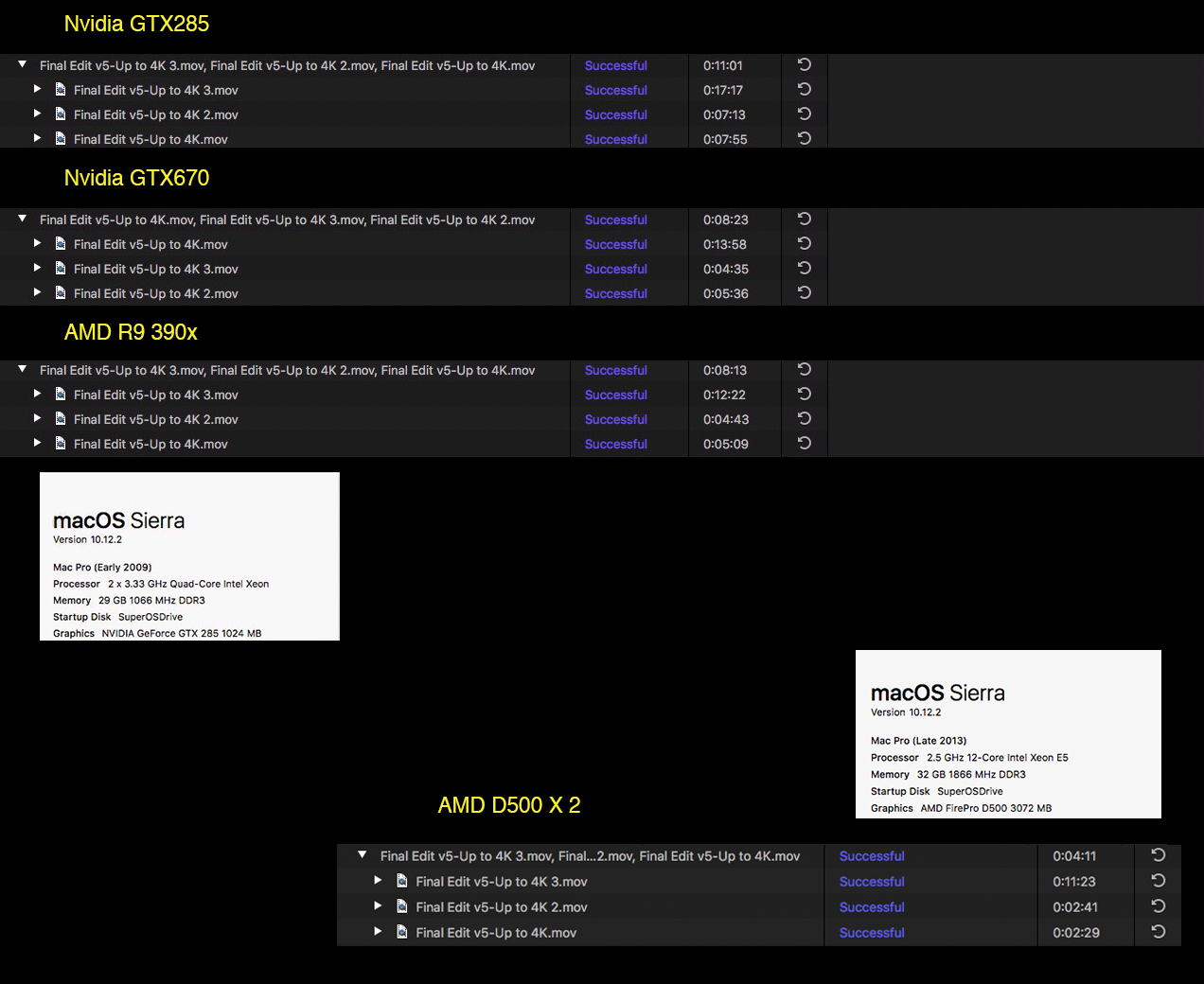Click the movie file icon in the 0:07:55 row
Viewport: 1204px width, 984px height.
point(61,138)
